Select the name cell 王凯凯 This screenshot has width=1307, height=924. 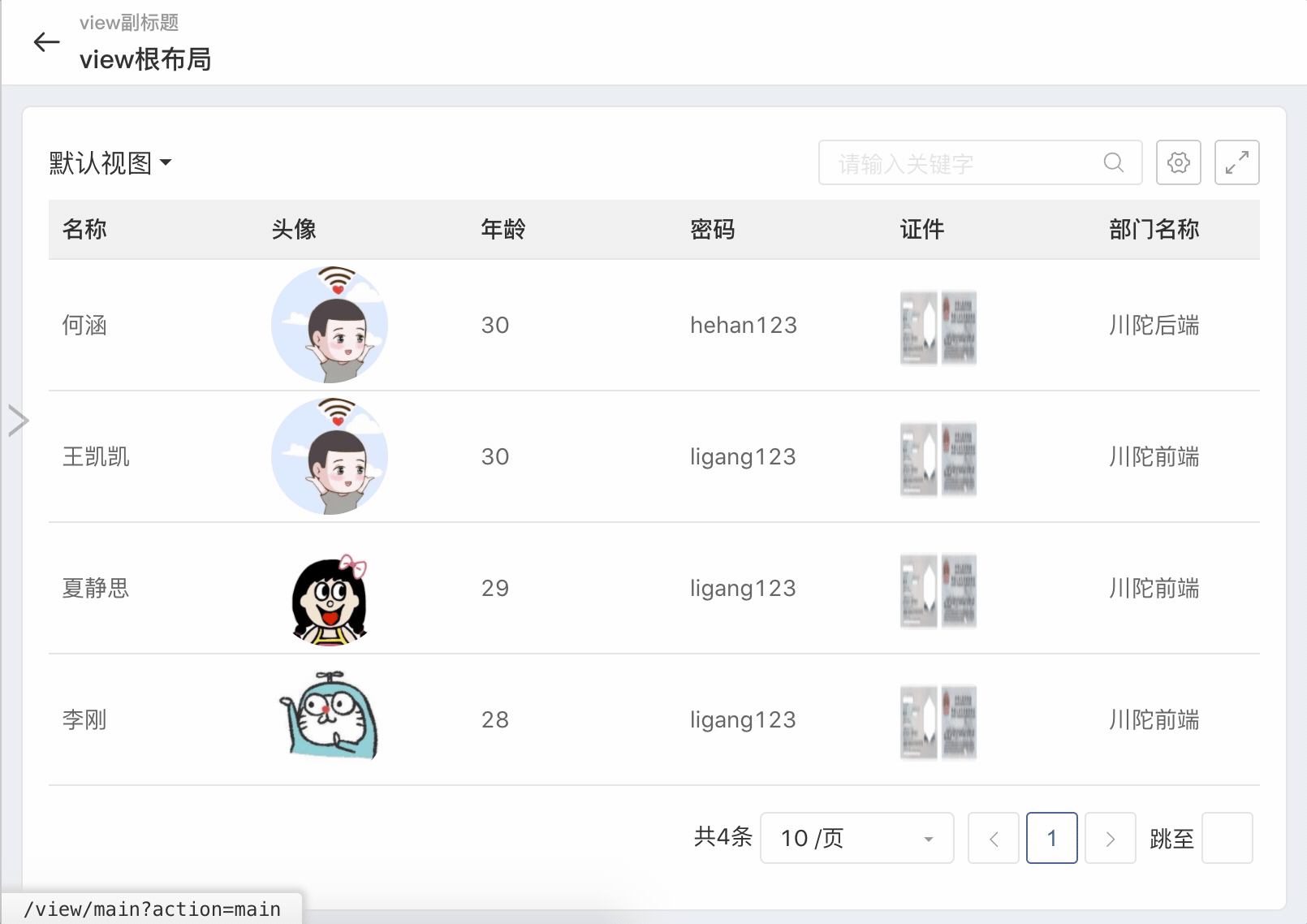(96, 456)
